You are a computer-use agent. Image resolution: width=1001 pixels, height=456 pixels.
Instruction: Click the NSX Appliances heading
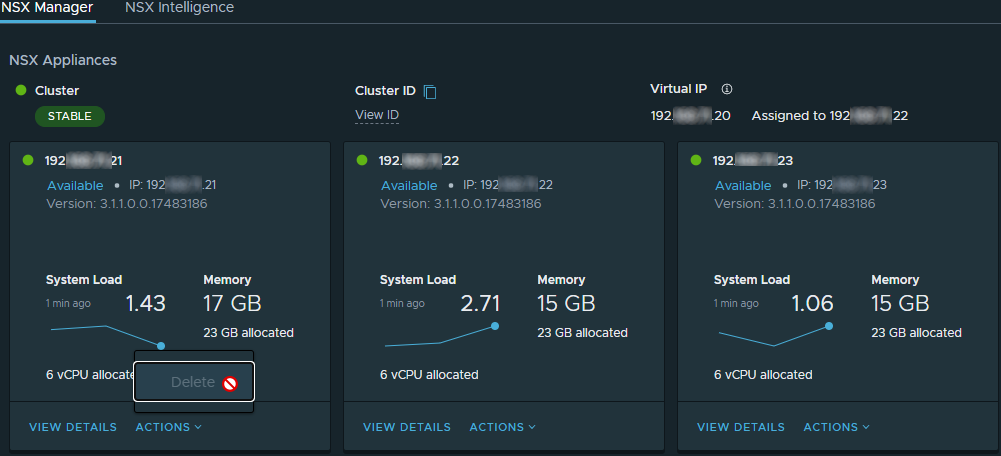point(63,60)
